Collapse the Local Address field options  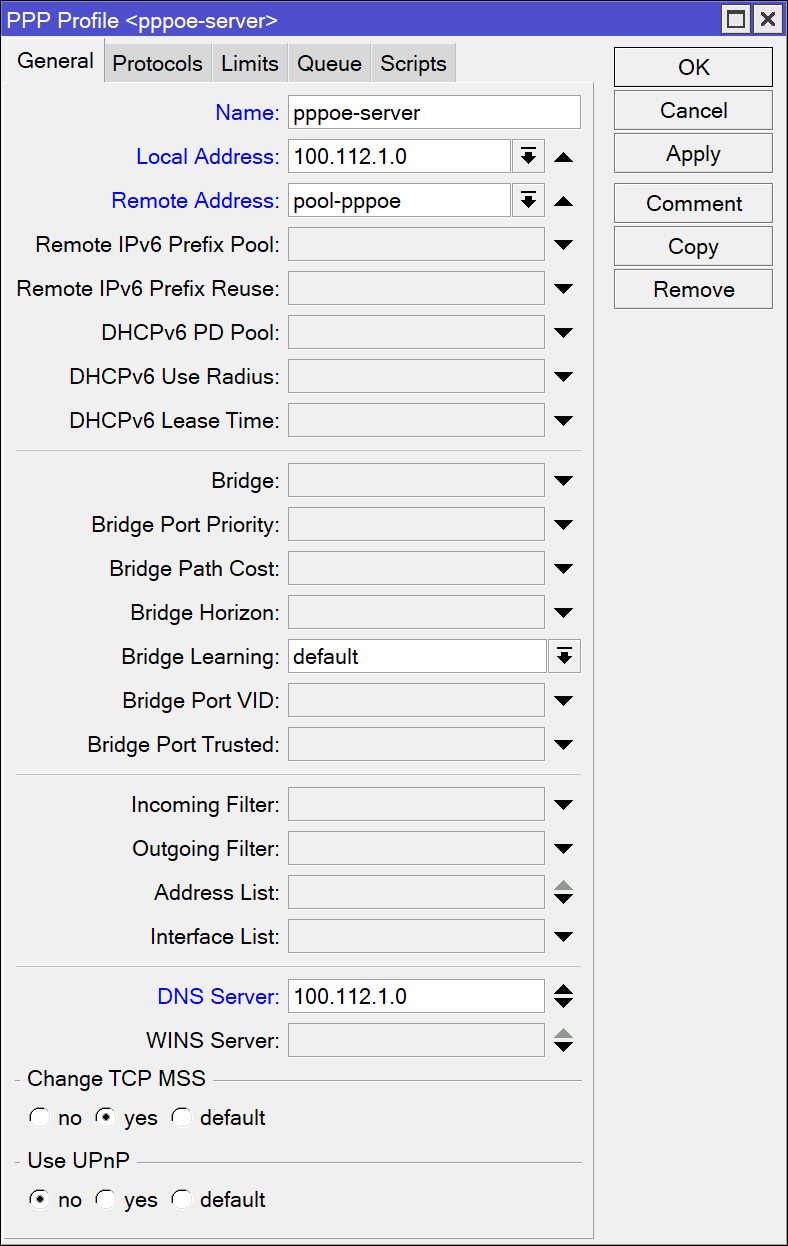(x=563, y=156)
